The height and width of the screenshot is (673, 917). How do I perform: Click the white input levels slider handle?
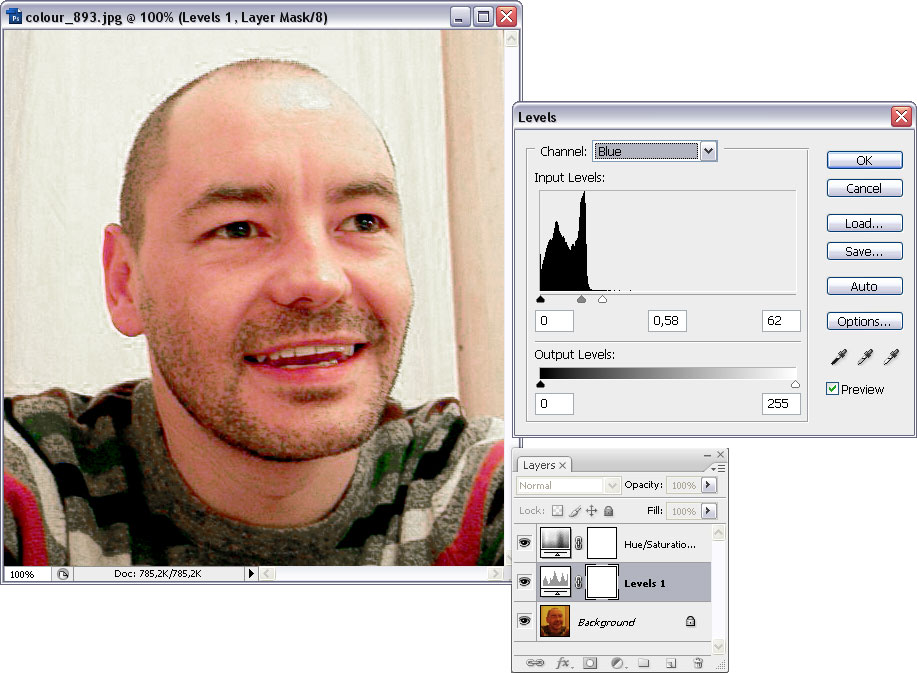pos(602,299)
